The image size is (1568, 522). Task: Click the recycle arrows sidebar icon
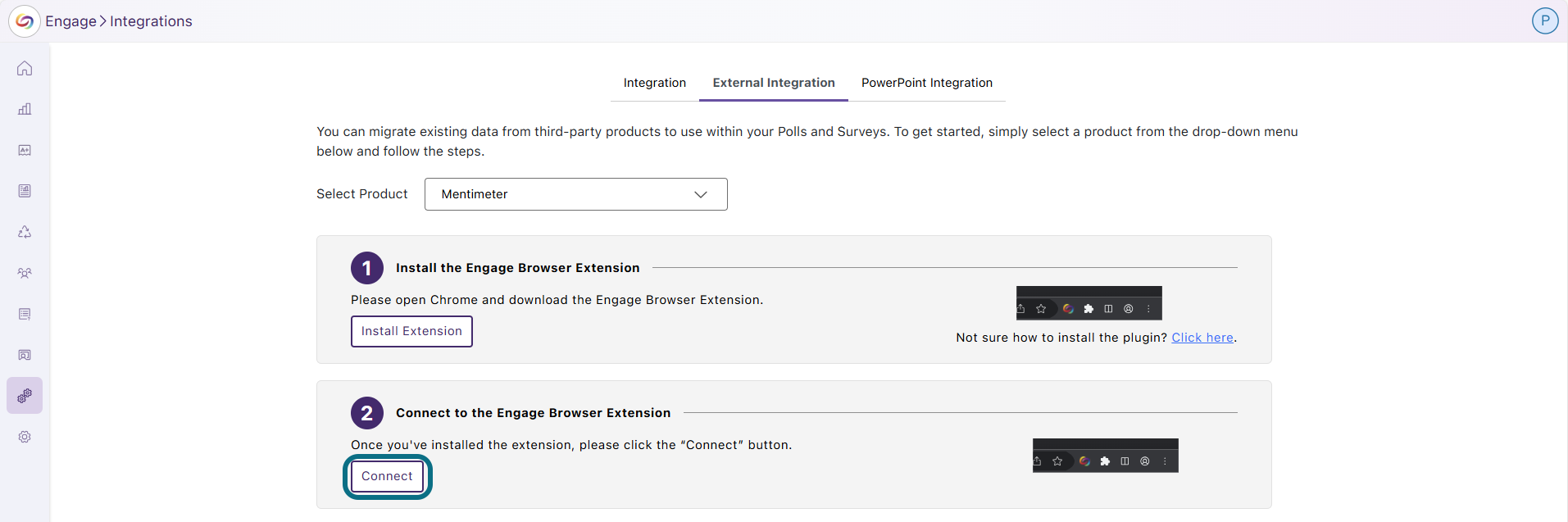[x=25, y=232]
